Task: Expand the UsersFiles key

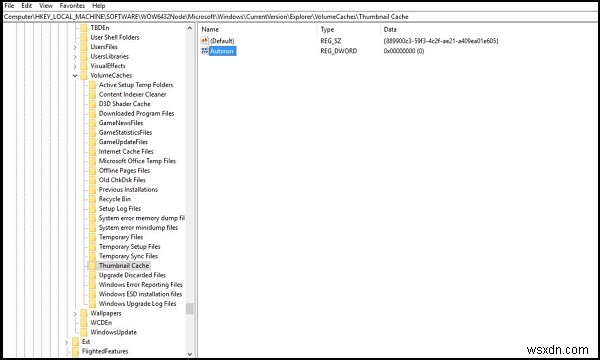Action: pyautogui.click(x=75, y=47)
